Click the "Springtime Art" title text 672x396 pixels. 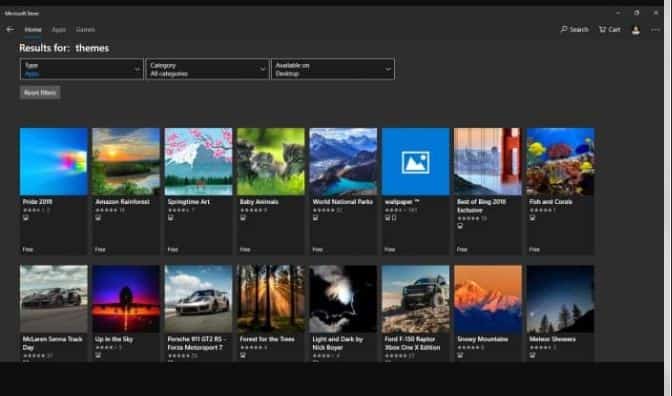(189, 202)
